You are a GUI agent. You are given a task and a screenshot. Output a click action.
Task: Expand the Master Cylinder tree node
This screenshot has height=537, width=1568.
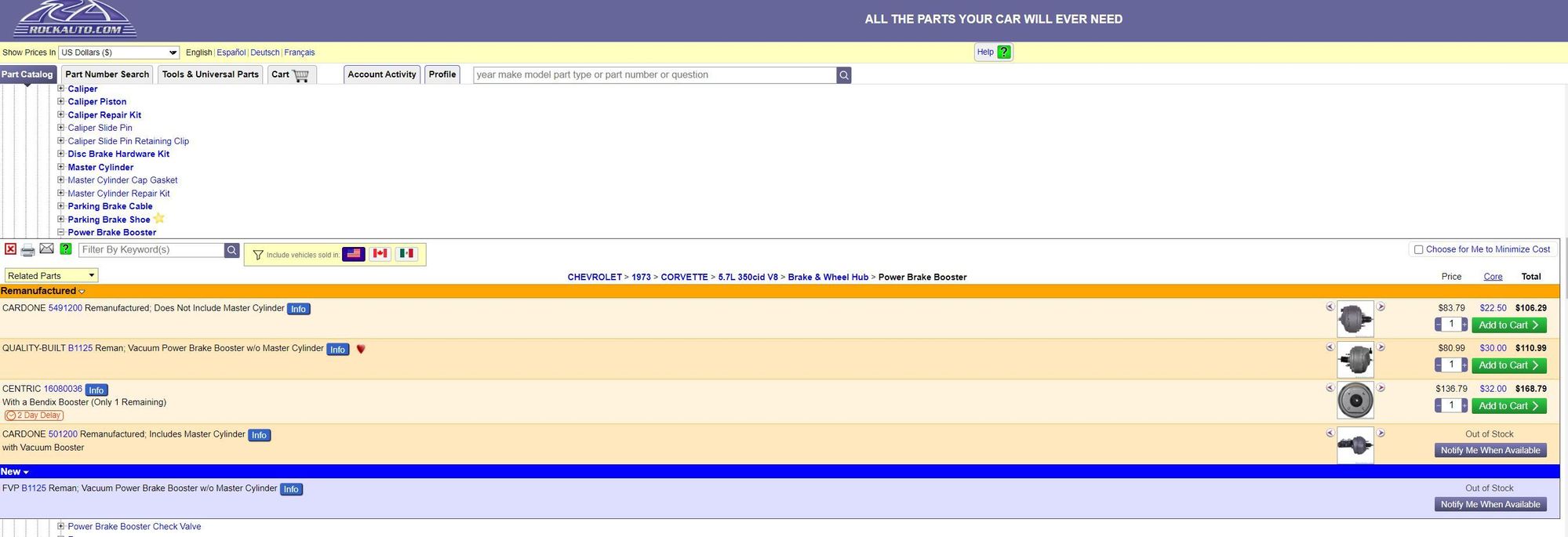[x=60, y=167]
